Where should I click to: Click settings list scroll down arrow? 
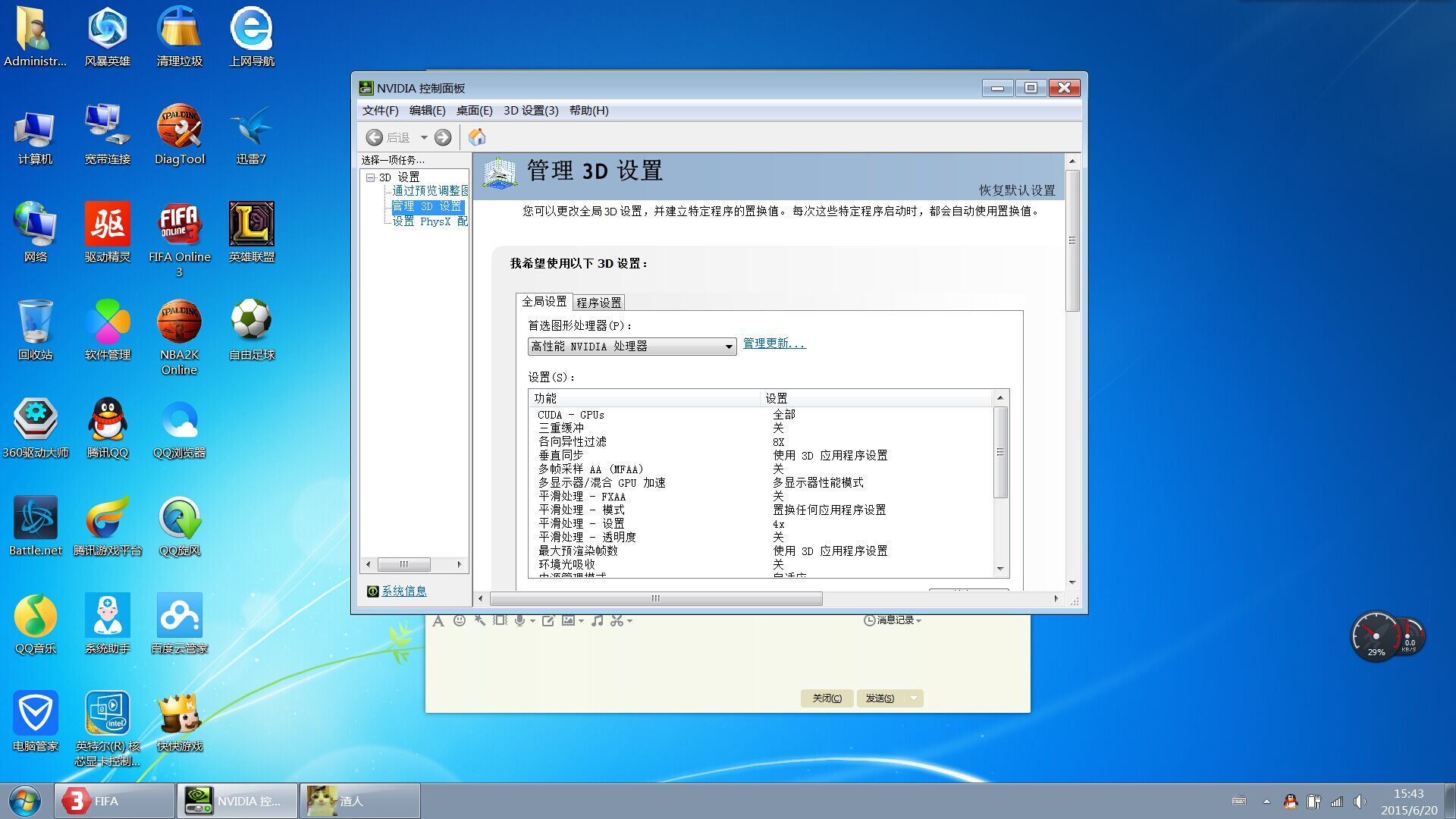tap(1000, 569)
